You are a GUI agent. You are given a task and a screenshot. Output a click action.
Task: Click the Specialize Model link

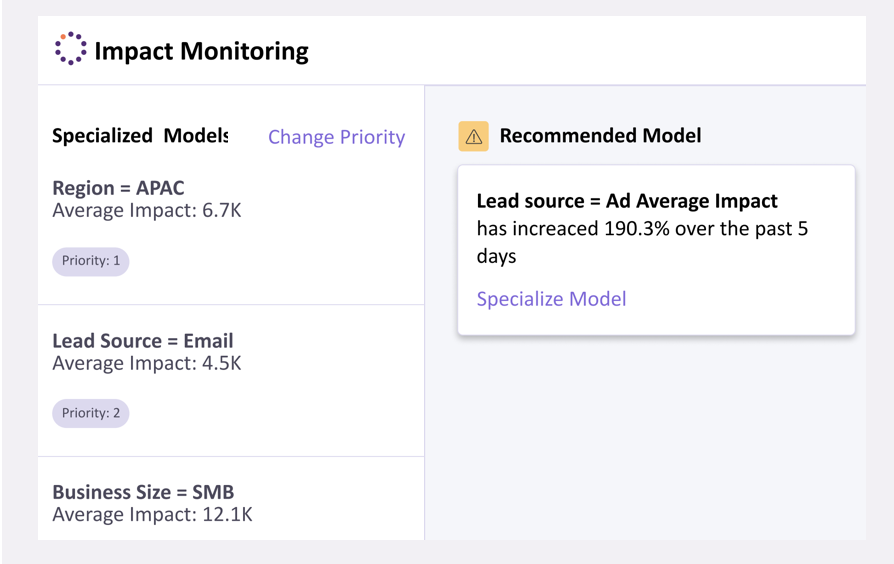point(551,299)
